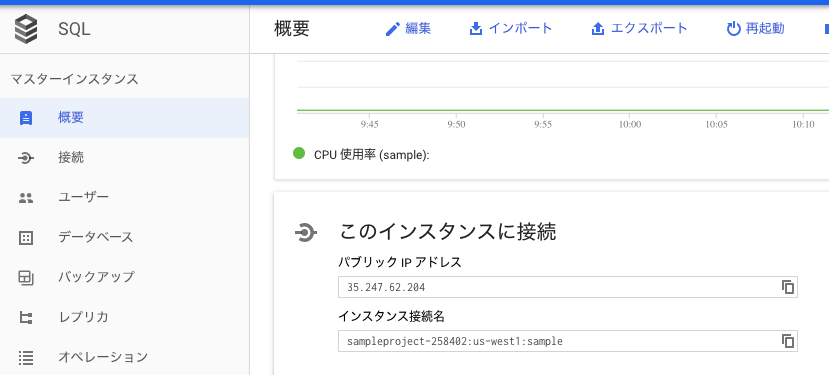The width and height of the screenshot is (829, 375).
Task: Click the インスタンス接続名 label
Action: (x=392, y=316)
